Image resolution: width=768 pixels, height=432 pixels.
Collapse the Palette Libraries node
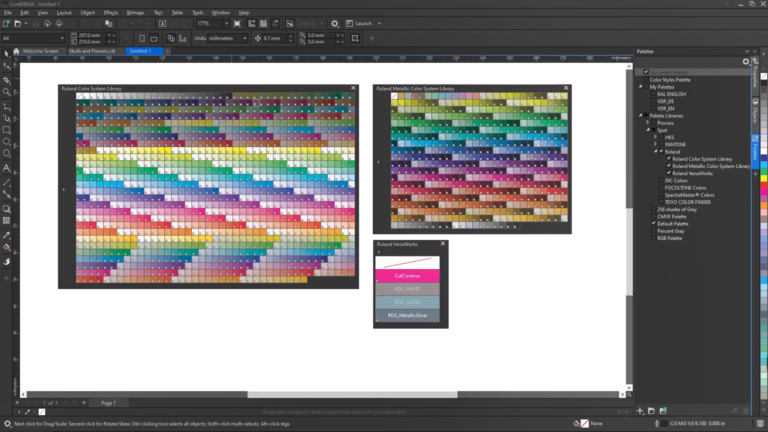[x=641, y=116]
